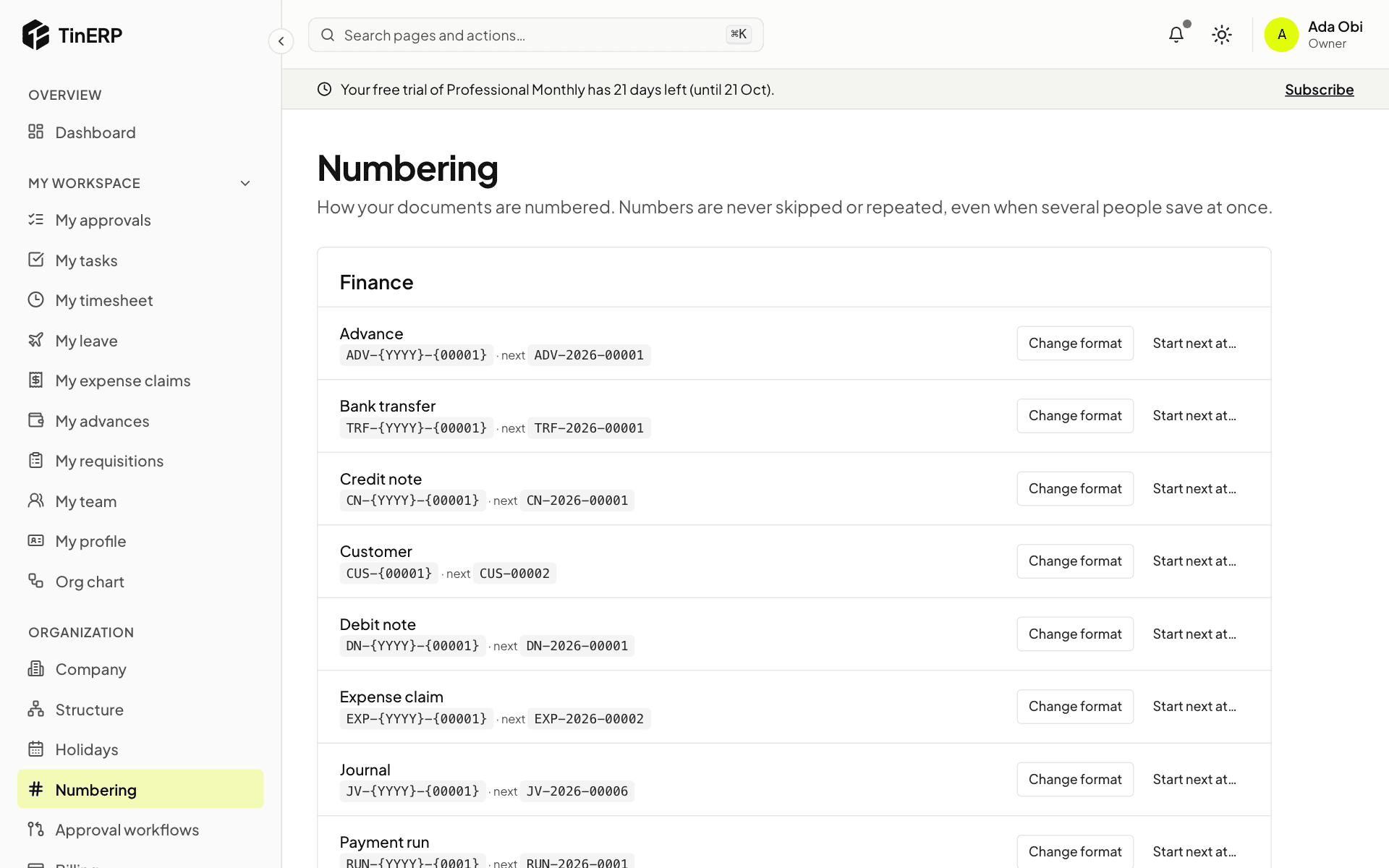Click the My team people icon
The image size is (1389, 868).
tap(35, 501)
